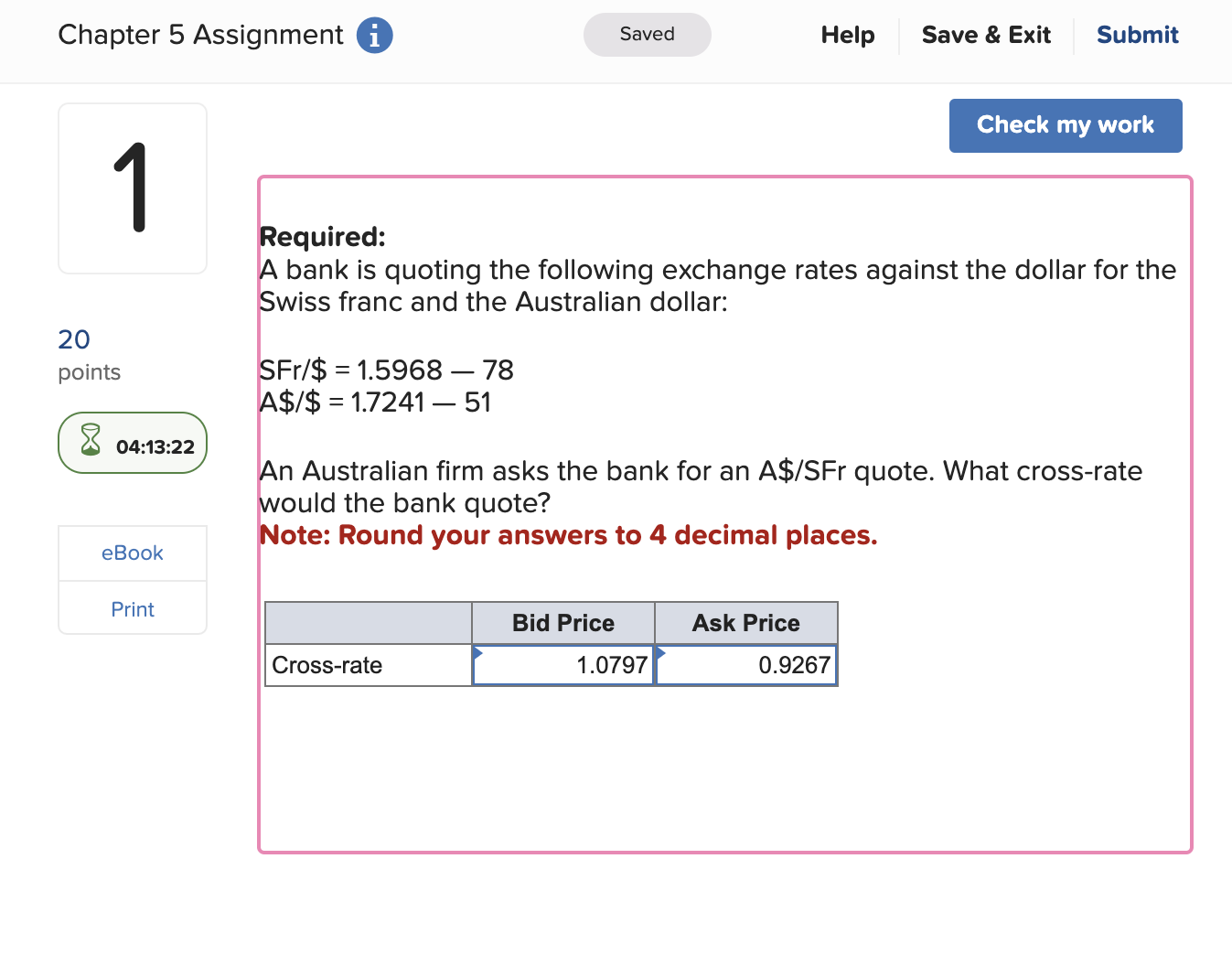1232x966 pixels.
Task: Click the Chapter 5 Assignment title
Action: click(x=201, y=35)
